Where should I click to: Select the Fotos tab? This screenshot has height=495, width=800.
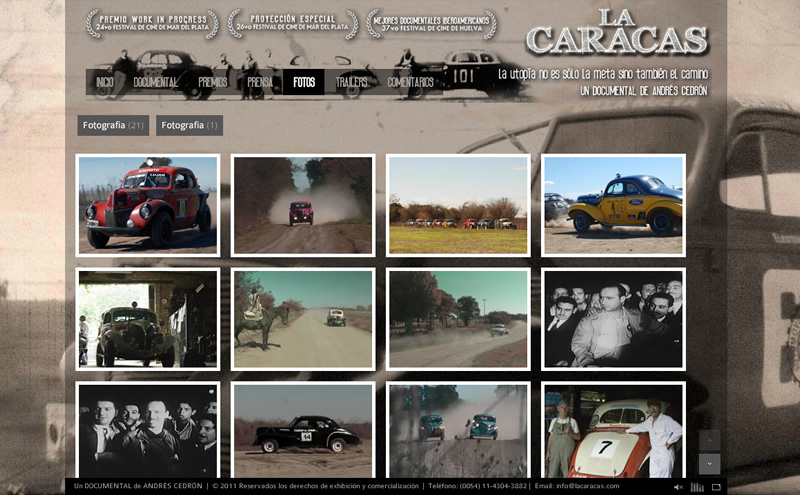point(304,82)
